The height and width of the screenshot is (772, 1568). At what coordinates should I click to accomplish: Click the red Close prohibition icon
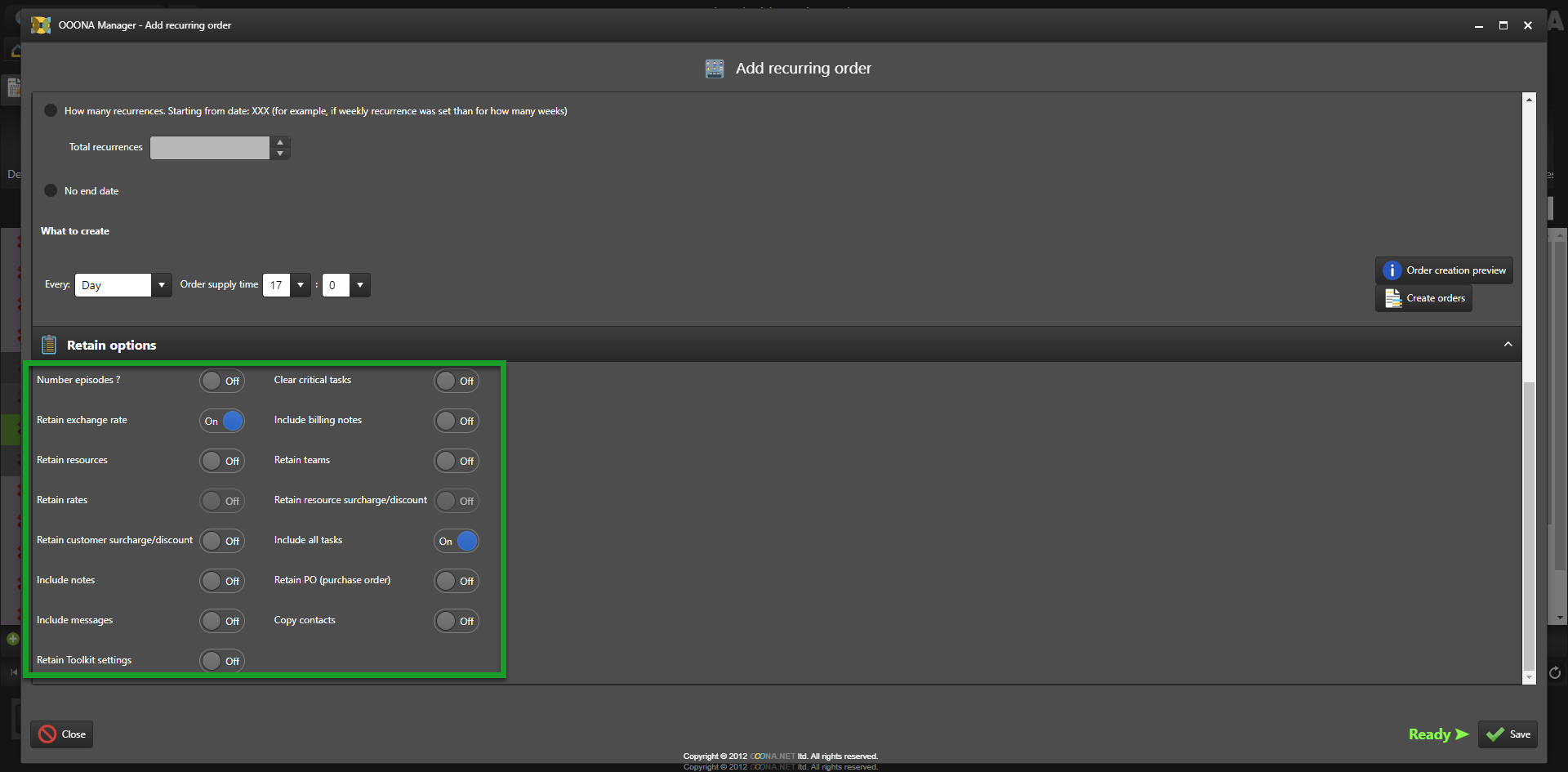(x=47, y=734)
